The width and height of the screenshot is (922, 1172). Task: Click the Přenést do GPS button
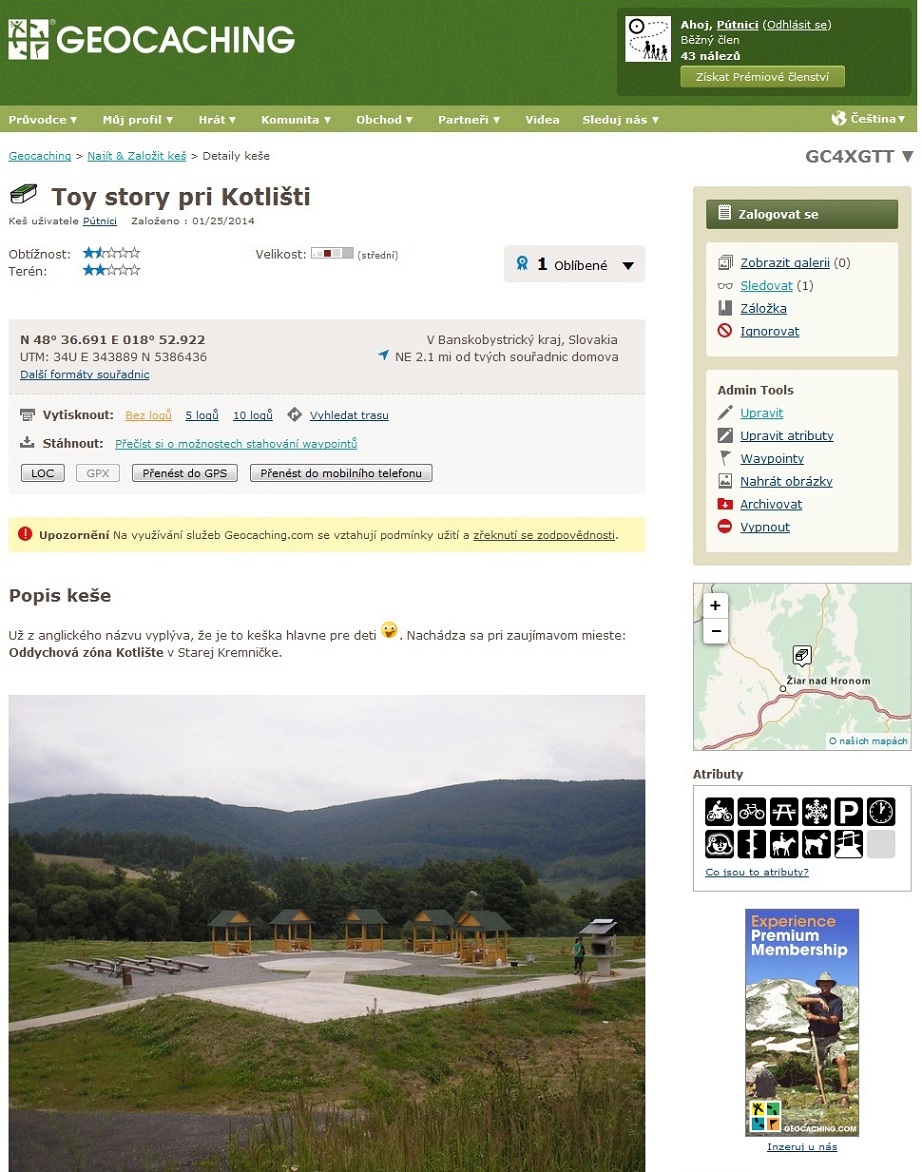185,473
